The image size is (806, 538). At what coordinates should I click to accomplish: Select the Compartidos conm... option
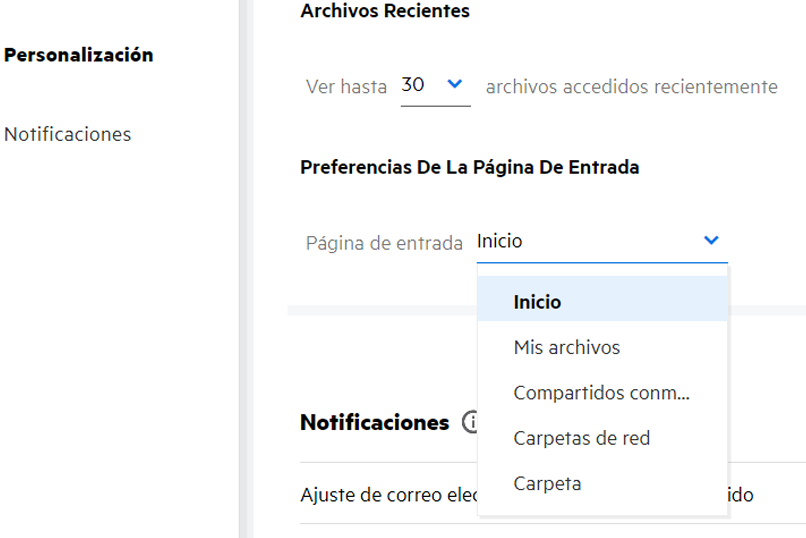pos(601,393)
